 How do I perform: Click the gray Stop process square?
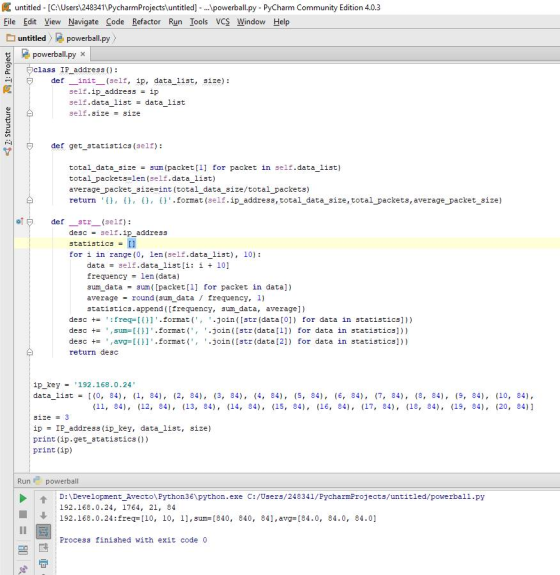pyautogui.click(x=23, y=514)
